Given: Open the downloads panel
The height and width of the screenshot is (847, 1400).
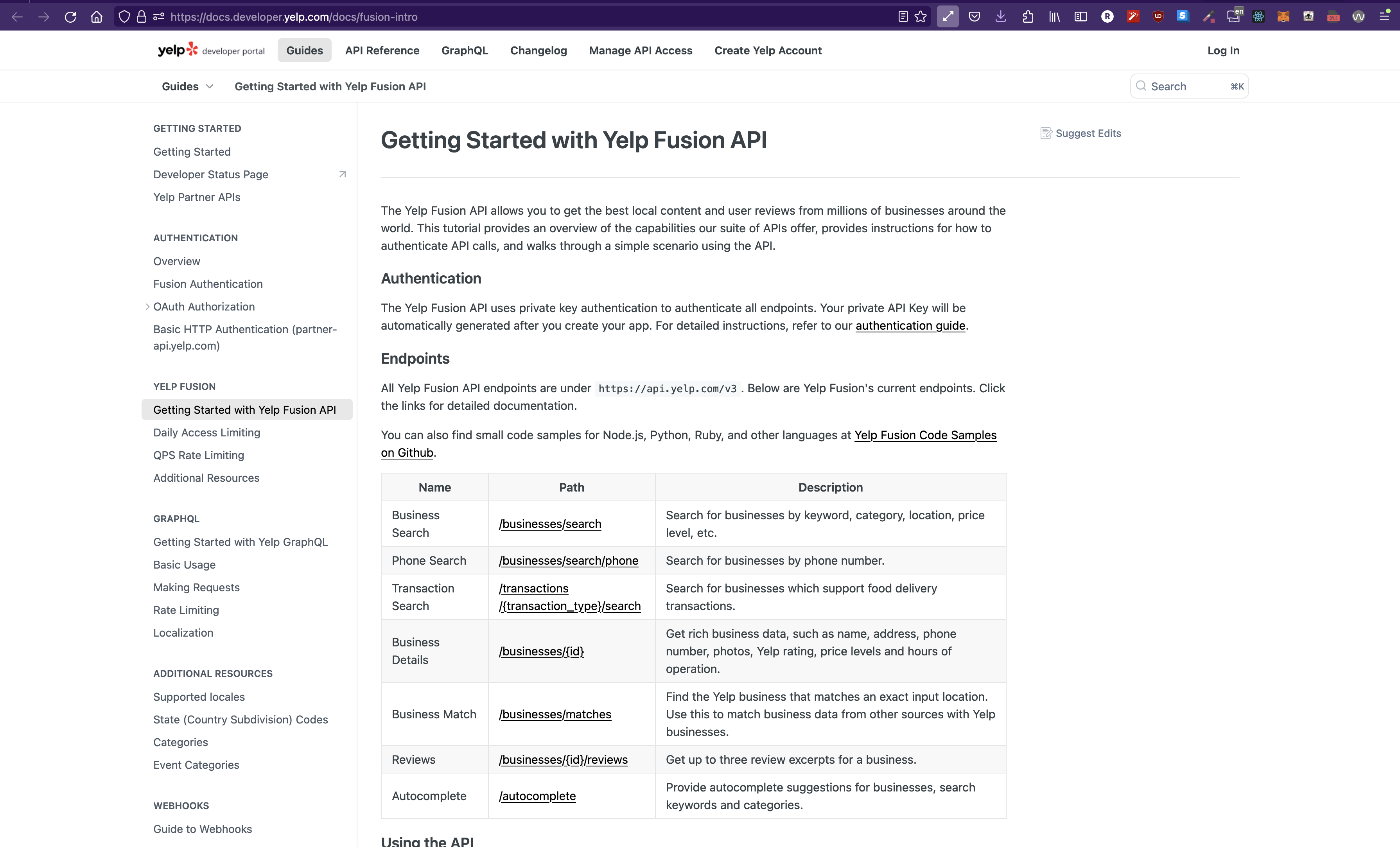Looking at the screenshot, I should click(x=1001, y=17).
